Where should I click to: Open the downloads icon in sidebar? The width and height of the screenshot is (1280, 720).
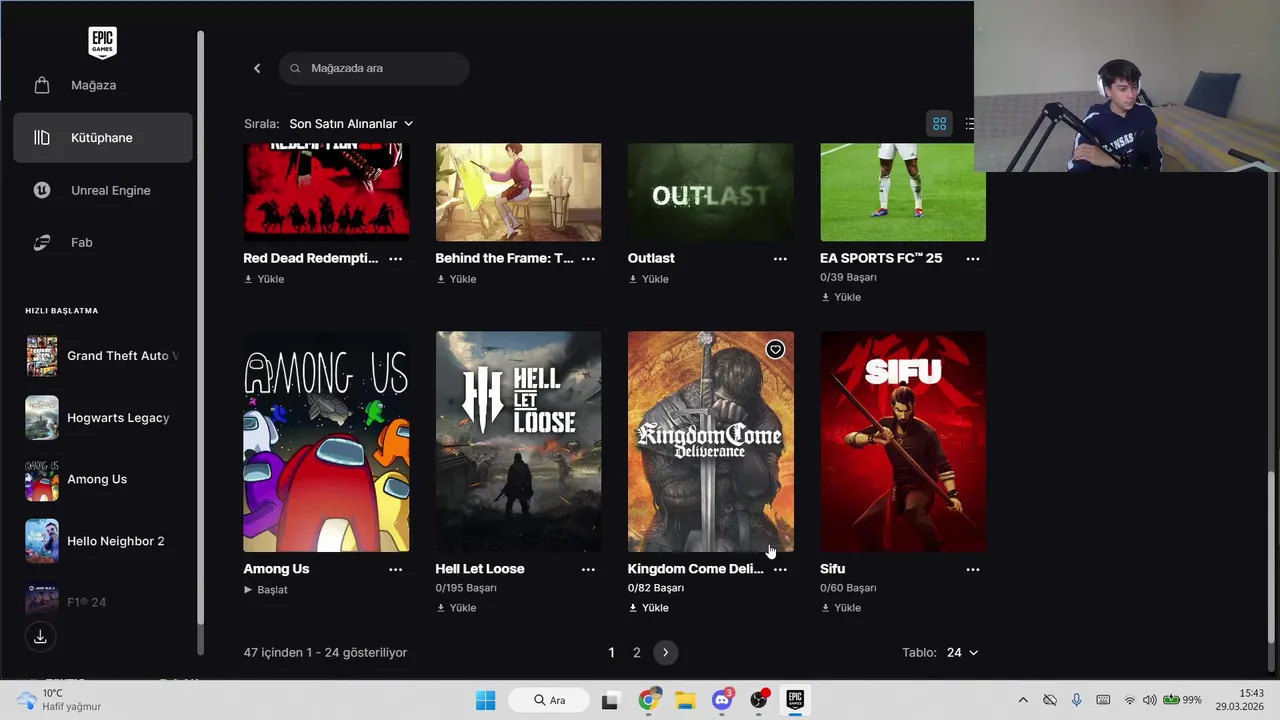[40, 637]
